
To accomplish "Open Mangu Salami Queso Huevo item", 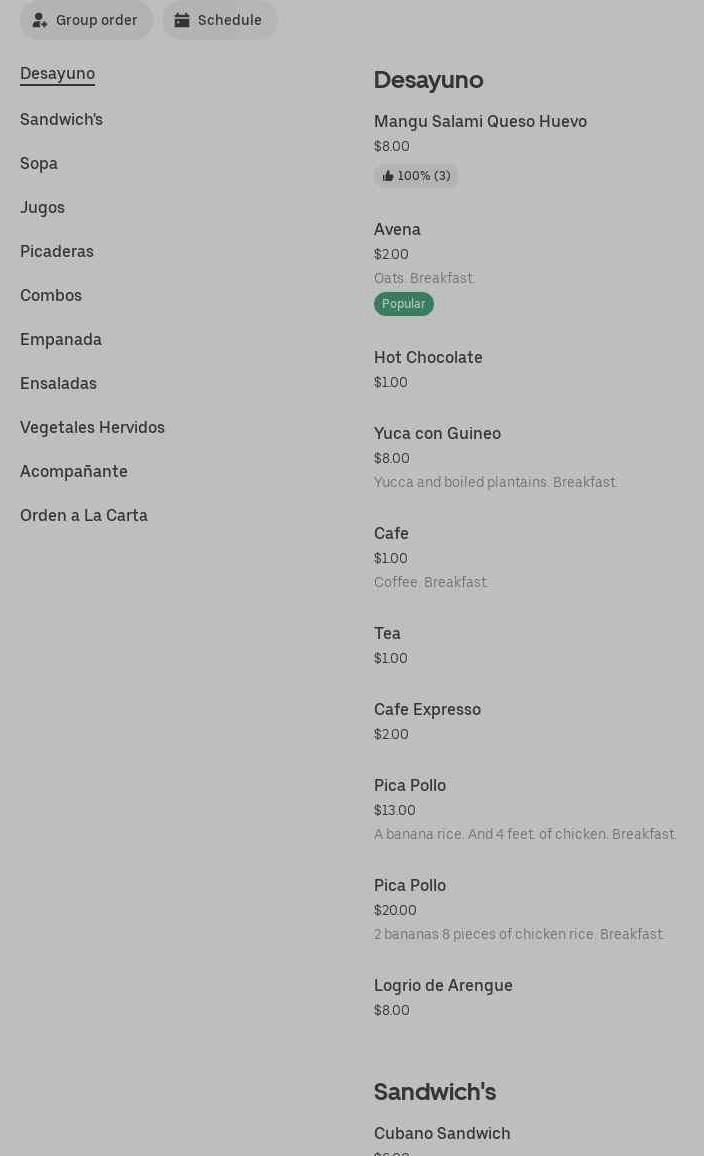I will coord(480,121).
